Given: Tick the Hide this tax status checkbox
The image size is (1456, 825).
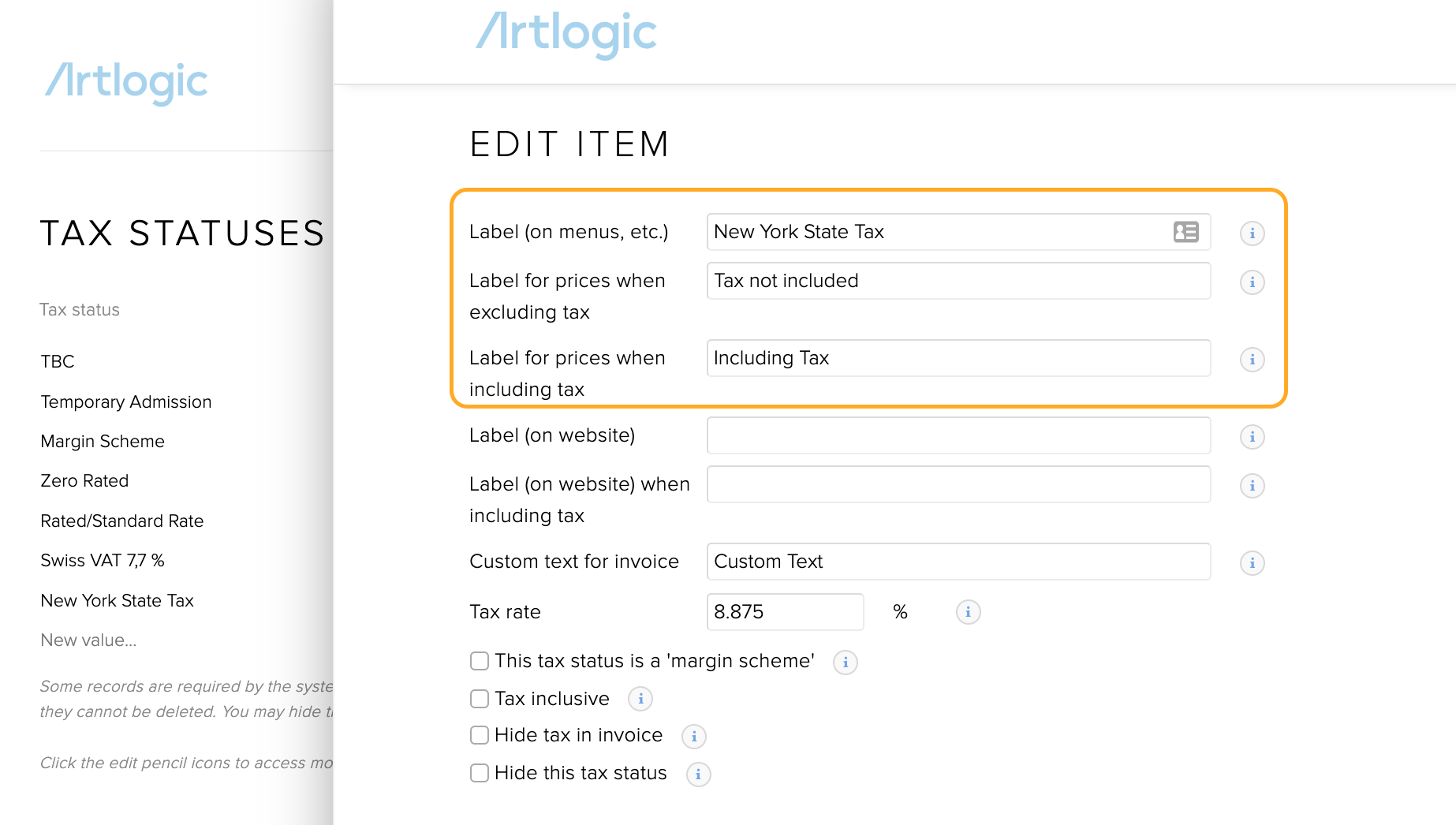Looking at the screenshot, I should [480, 773].
